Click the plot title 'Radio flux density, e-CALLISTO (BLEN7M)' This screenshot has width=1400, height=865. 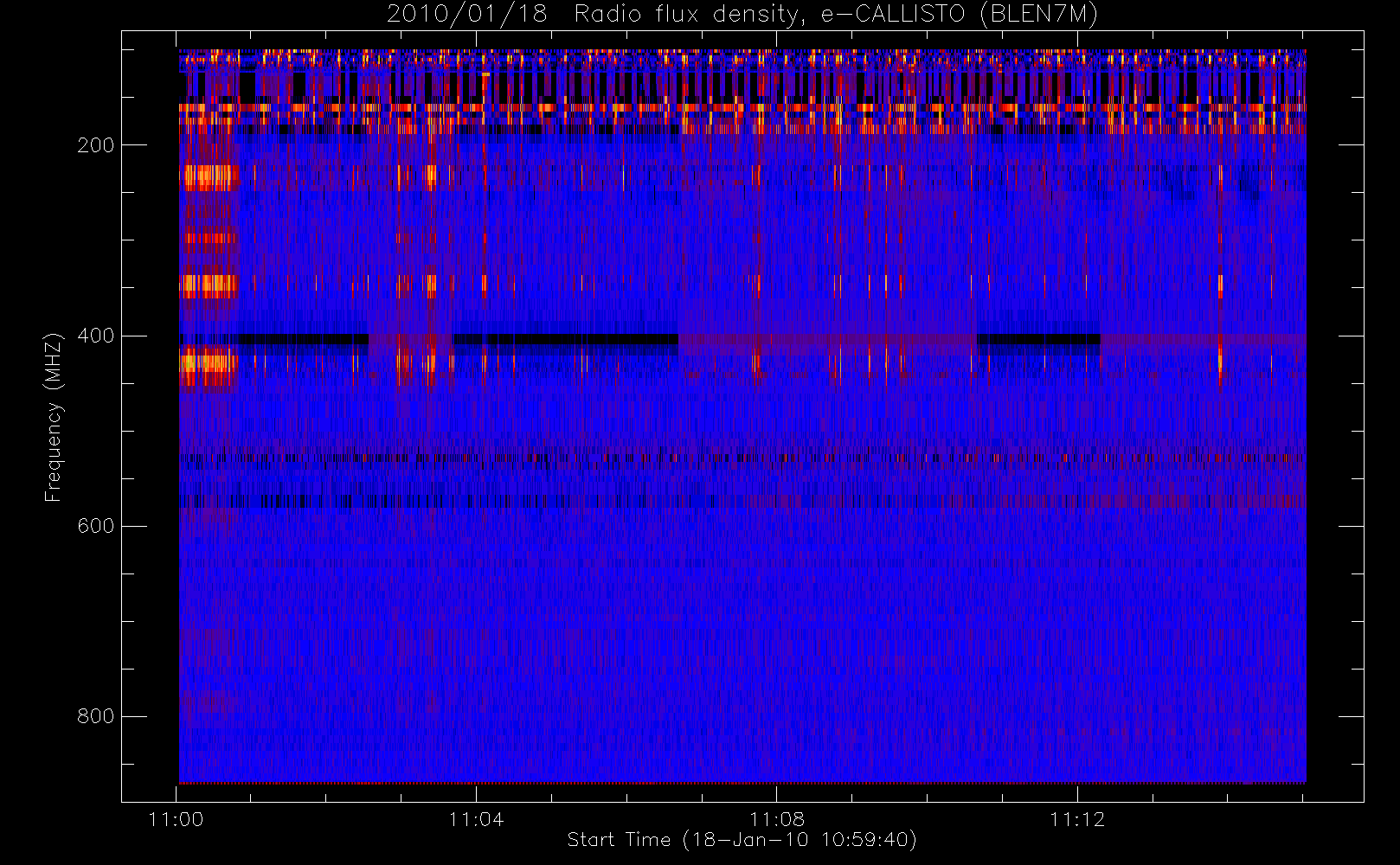pos(836,15)
